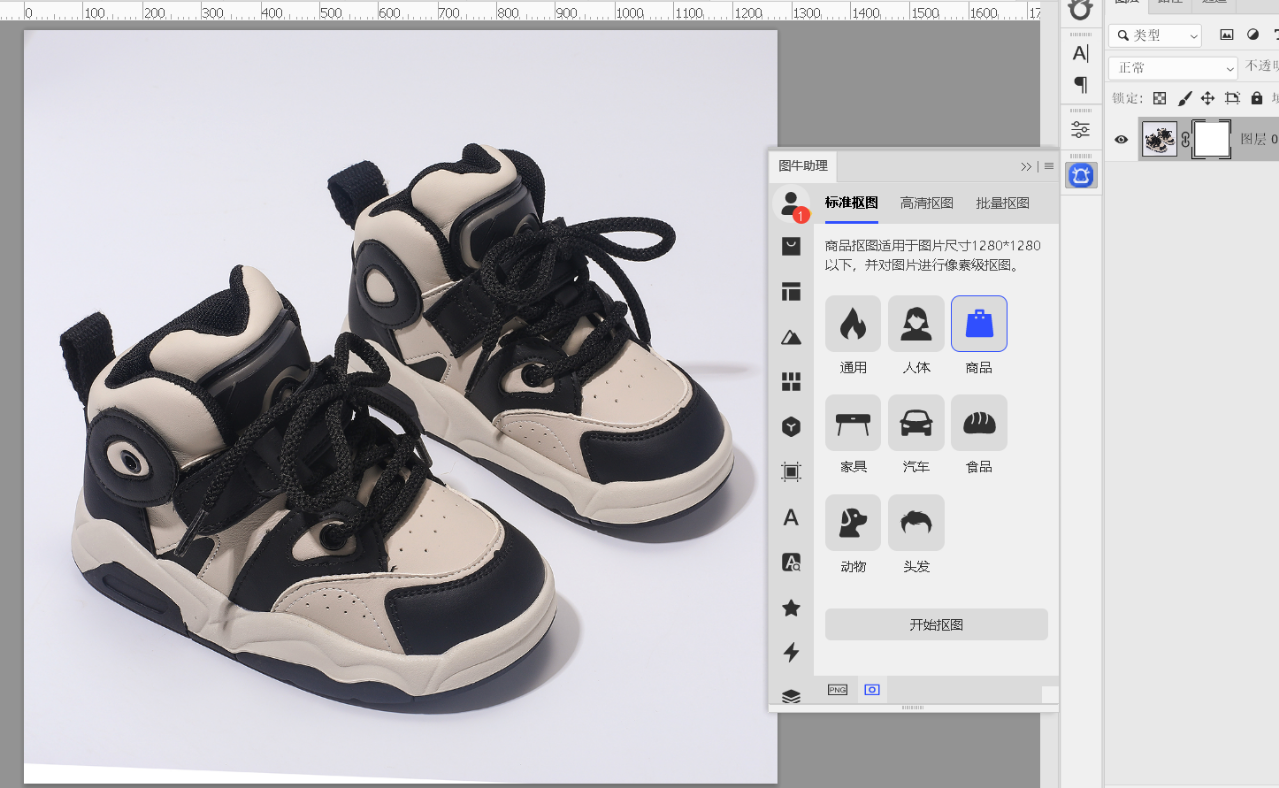Screen dimensions: 1279x788
Task: Select the 商品 shopping bag cutout category
Action: pos(979,323)
